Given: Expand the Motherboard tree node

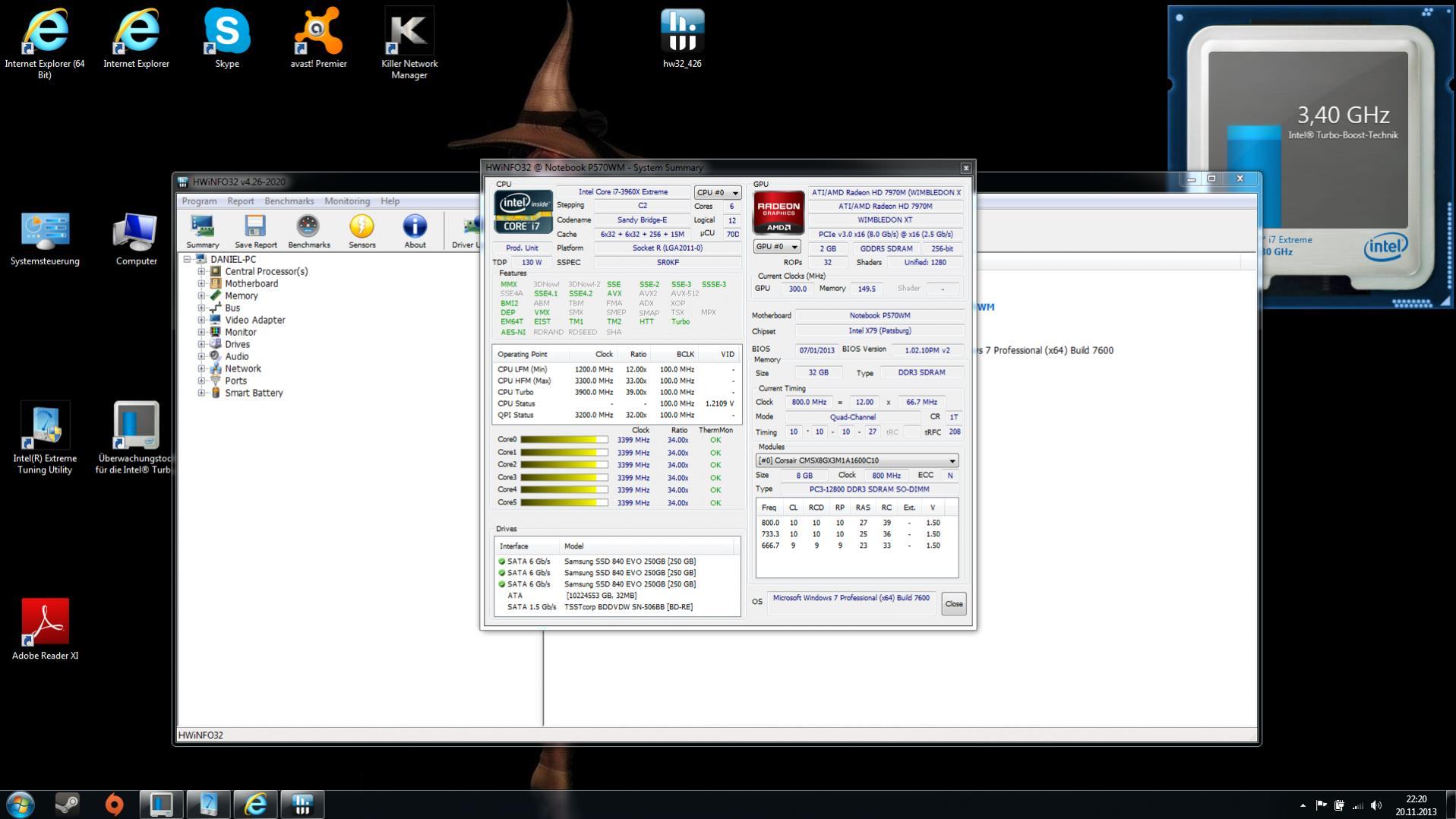Looking at the screenshot, I should (201, 283).
